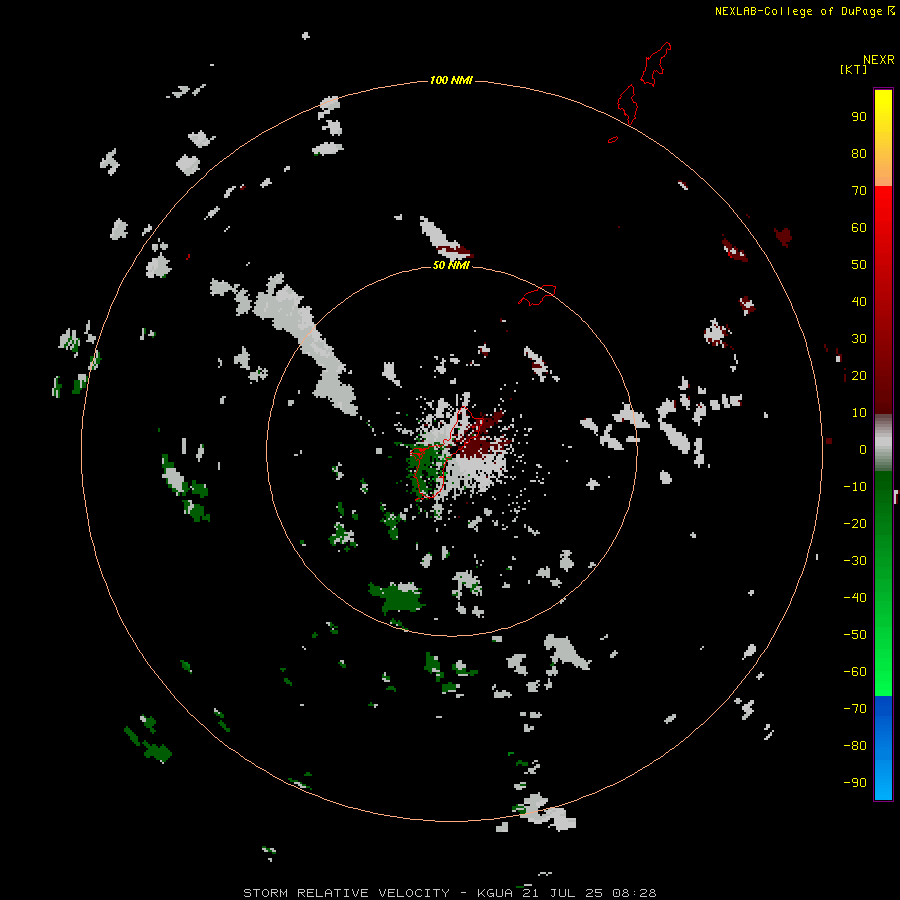This screenshot has height=900, width=900.
Task: Click the NEXLAB-College of DuPage watermark text
Action: pos(798,11)
